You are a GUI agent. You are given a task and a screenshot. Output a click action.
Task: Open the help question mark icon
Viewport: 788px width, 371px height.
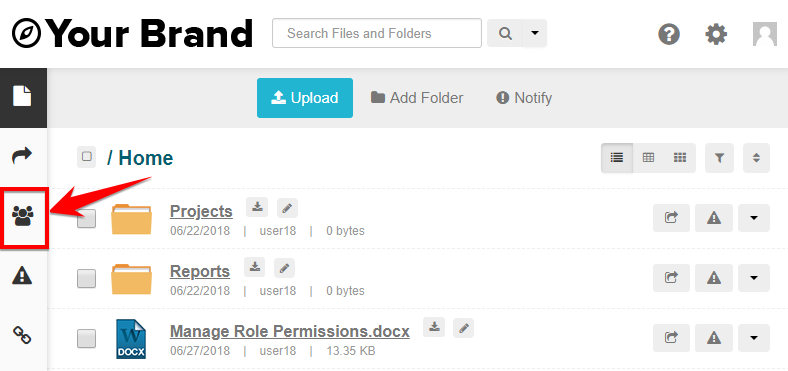pyautogui.click(x=669, y=34)
